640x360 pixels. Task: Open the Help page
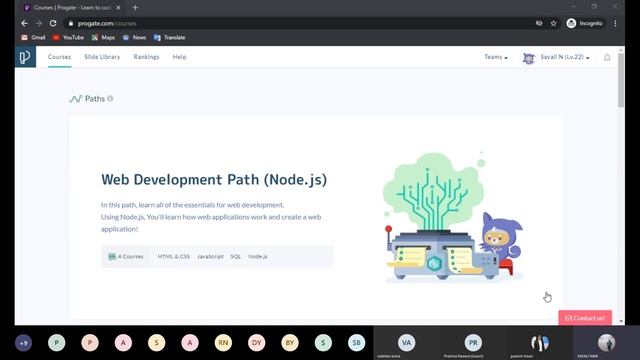(x=179, y=57)
